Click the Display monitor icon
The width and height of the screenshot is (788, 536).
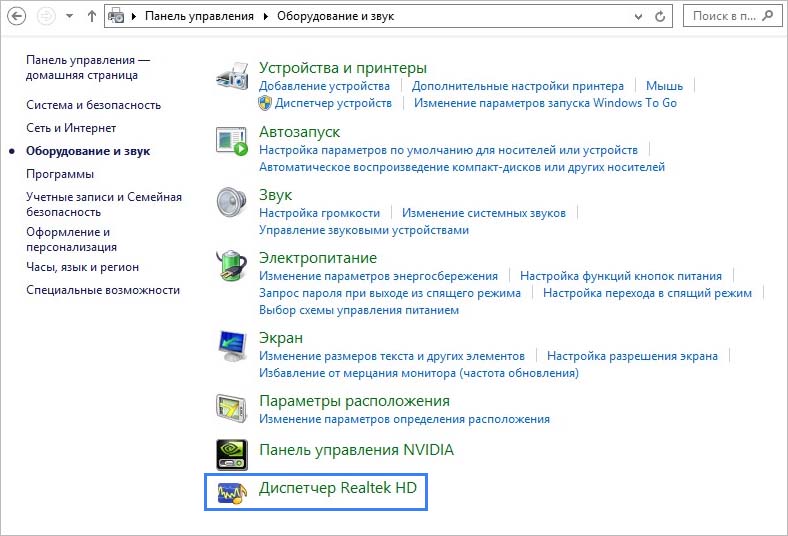click(x=232, y=346)
